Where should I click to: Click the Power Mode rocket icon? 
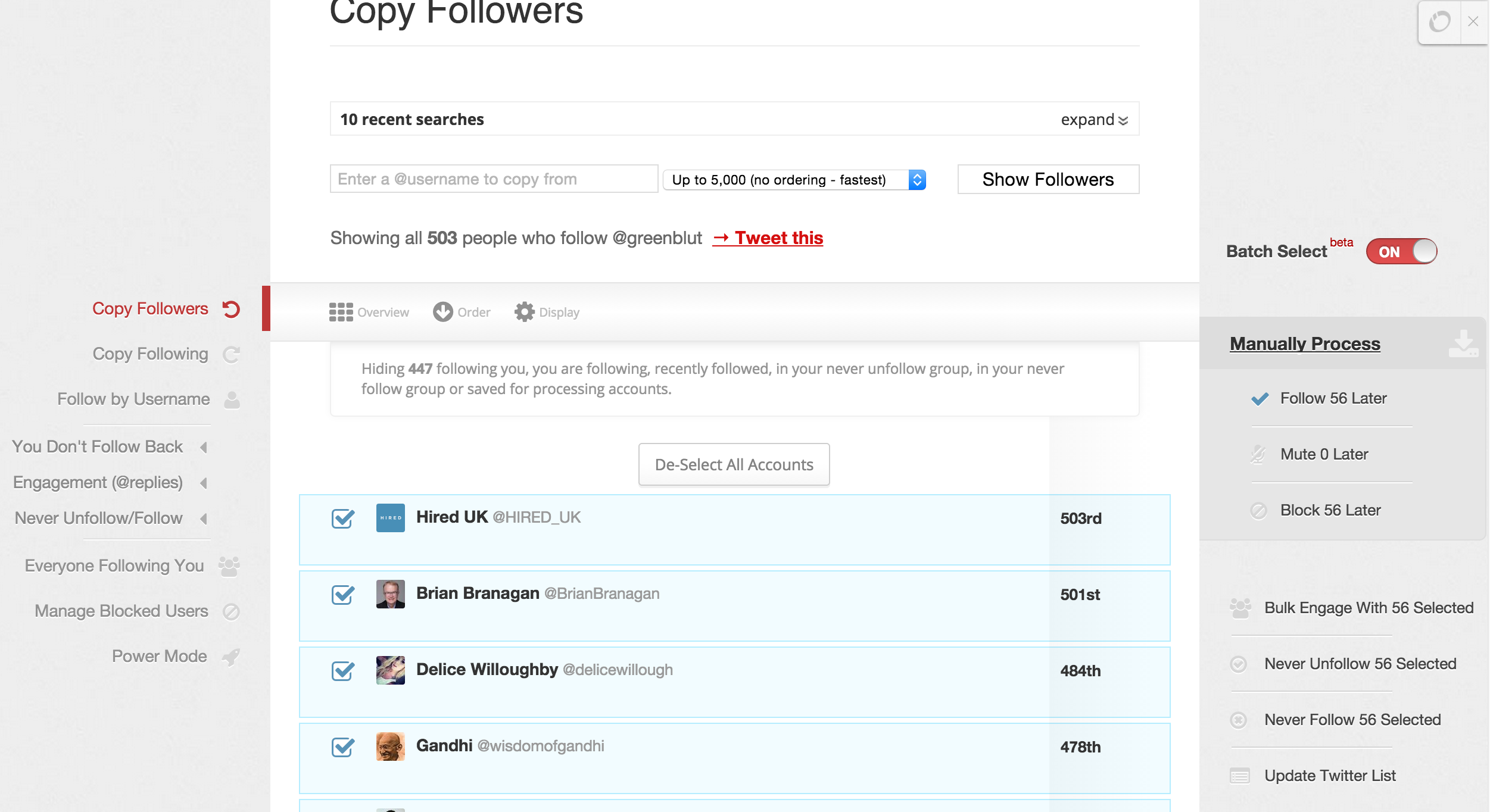(x=231, y=657)
